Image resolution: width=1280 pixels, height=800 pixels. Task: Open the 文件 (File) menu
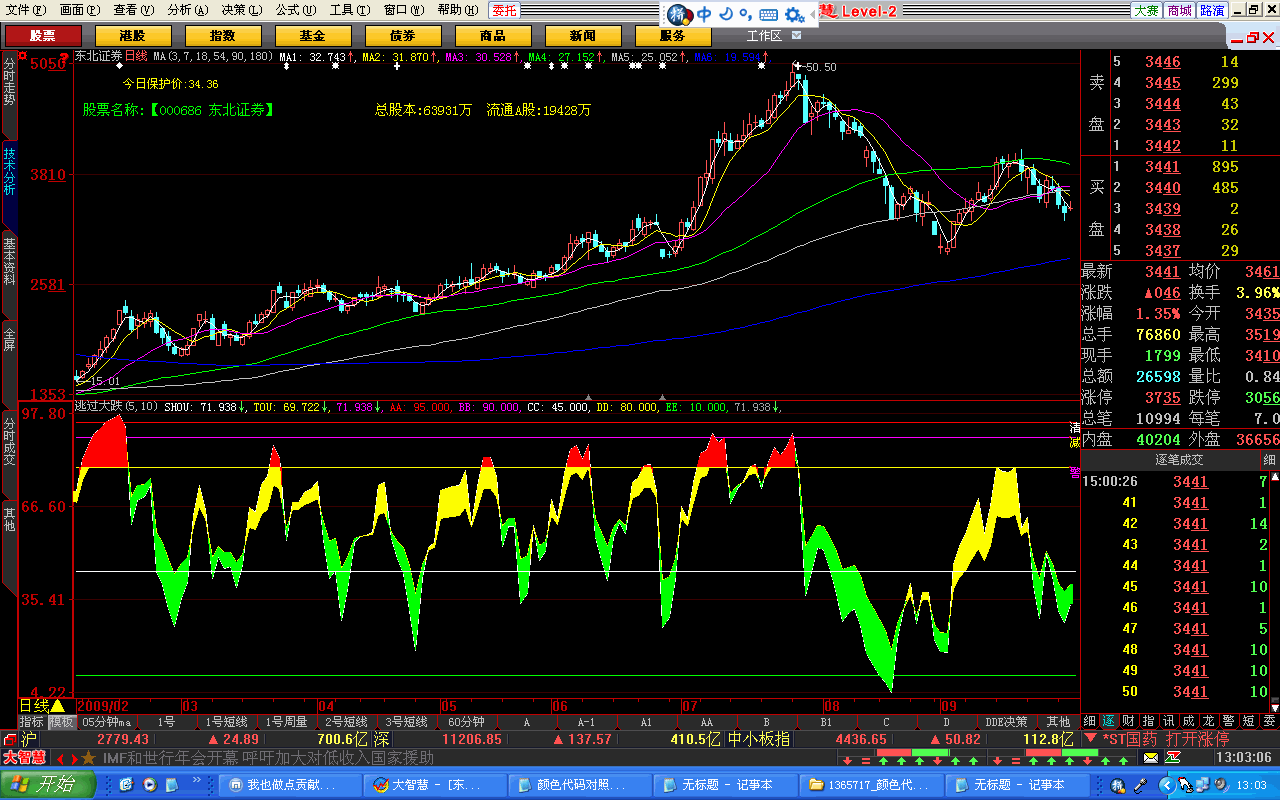[26, 10]
